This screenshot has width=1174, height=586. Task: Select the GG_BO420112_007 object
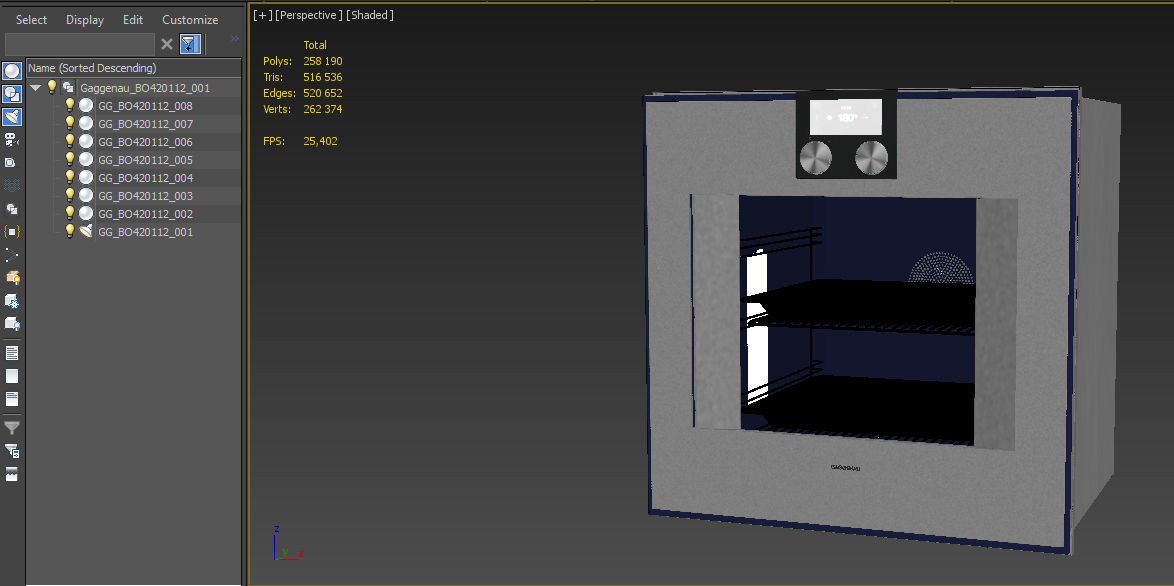145,123
